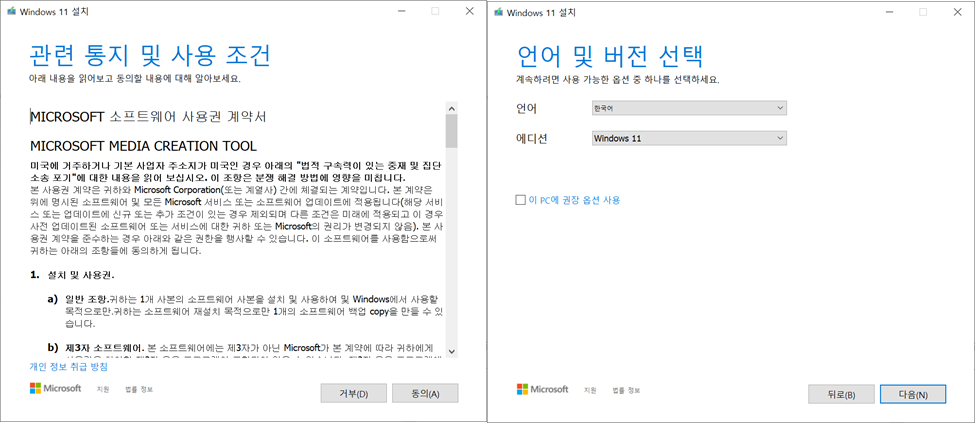Click the scroll up arrow of license text
This screenshot has width=975, height=423.
(451, 108)
